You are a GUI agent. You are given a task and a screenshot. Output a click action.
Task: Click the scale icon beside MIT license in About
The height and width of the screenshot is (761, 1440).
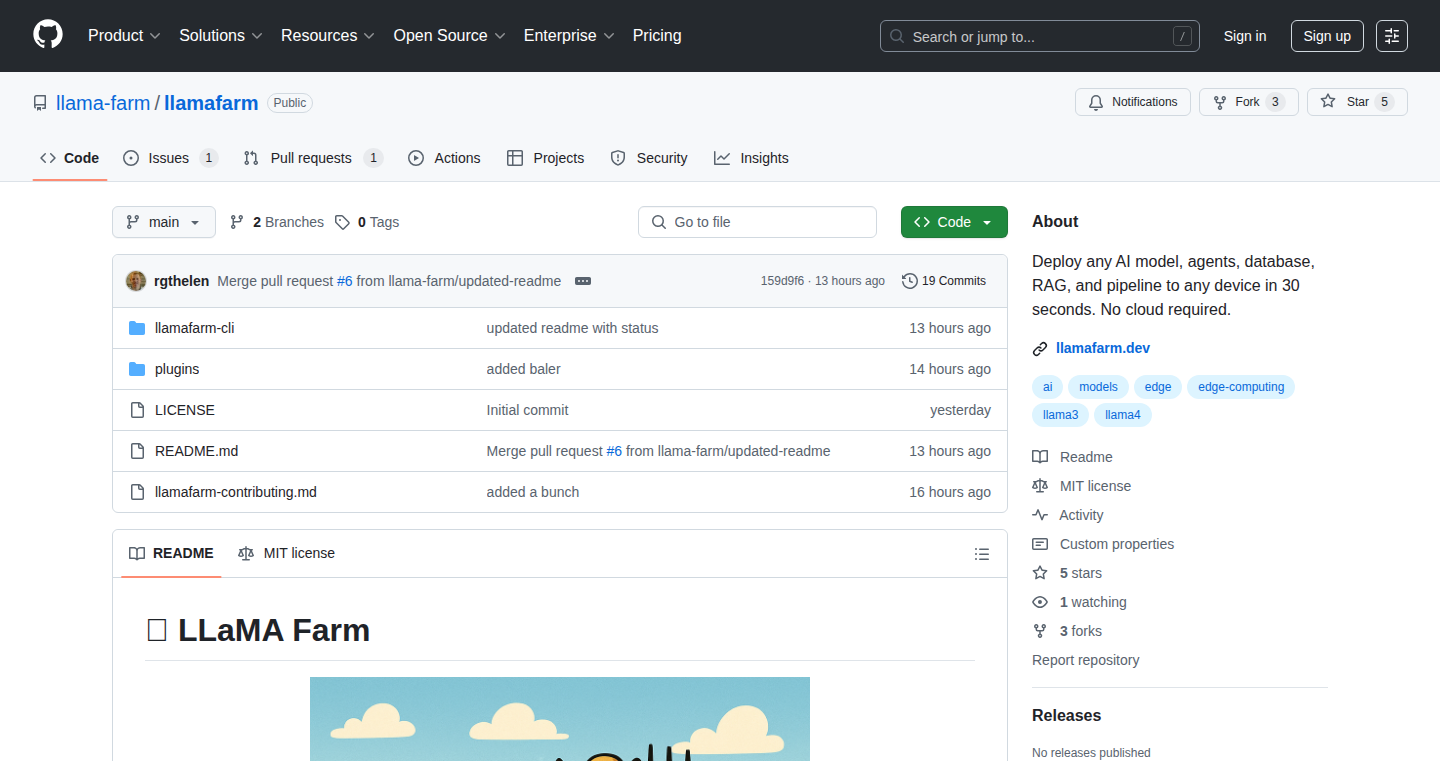coord(1040,486)
